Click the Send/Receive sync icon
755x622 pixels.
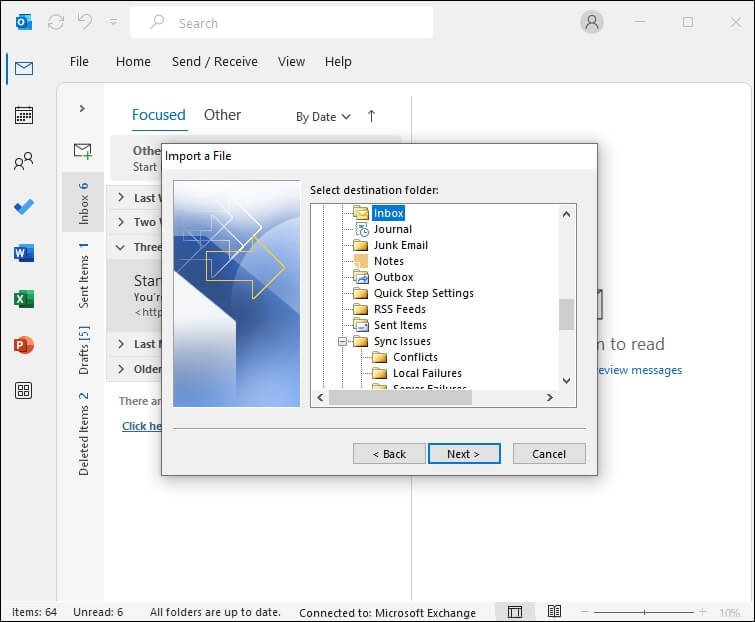56,22
